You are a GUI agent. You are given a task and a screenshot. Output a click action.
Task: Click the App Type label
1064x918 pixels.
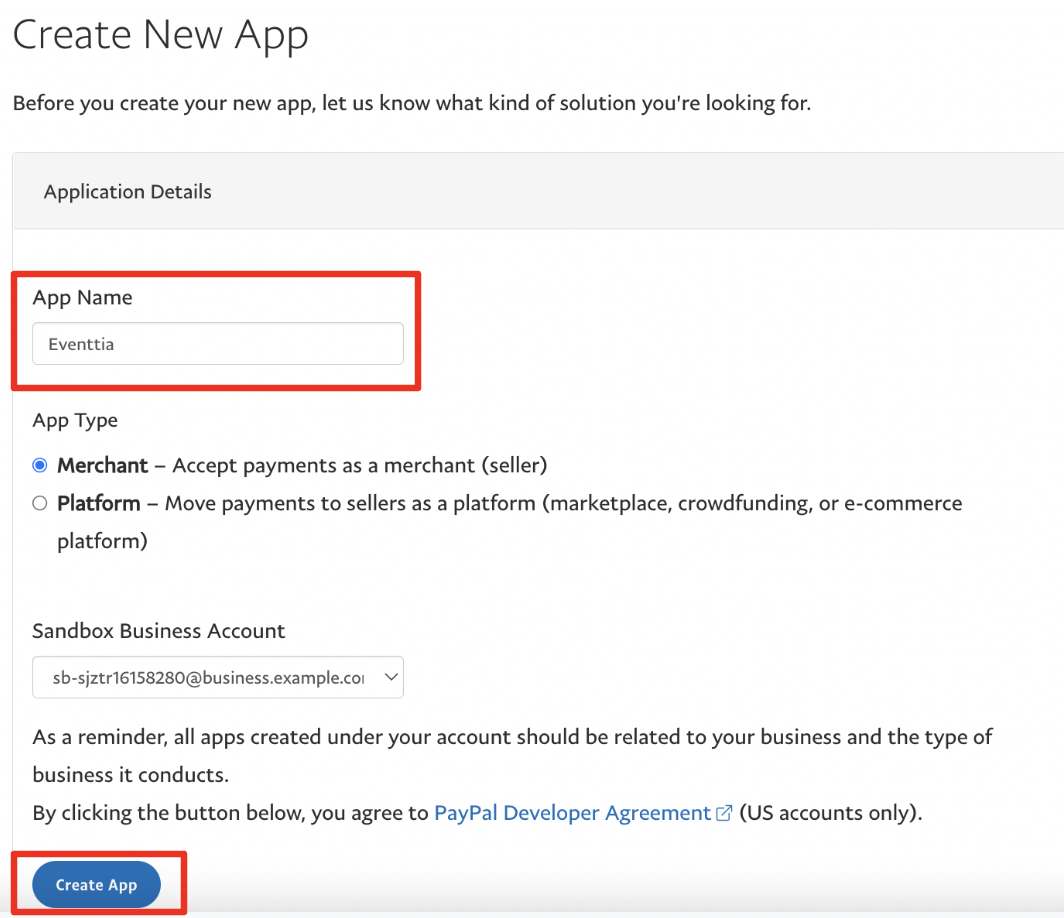(x=75, y=420)
